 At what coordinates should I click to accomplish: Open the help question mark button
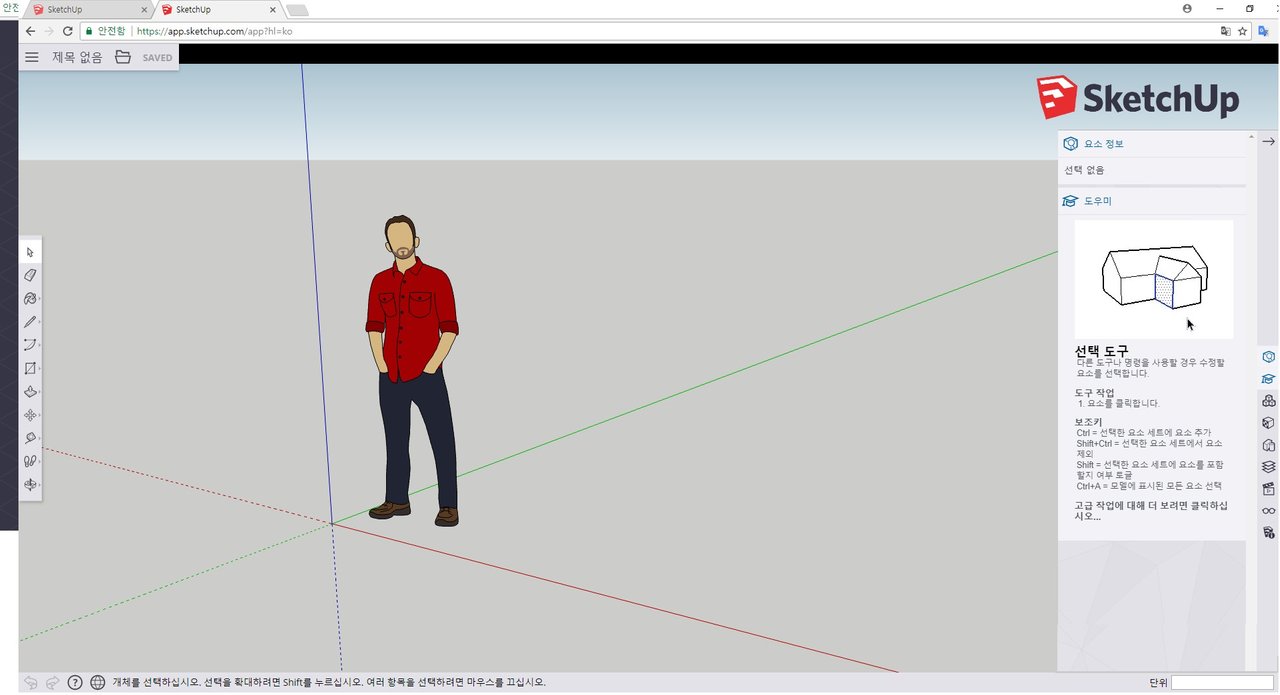coord(75,681)
